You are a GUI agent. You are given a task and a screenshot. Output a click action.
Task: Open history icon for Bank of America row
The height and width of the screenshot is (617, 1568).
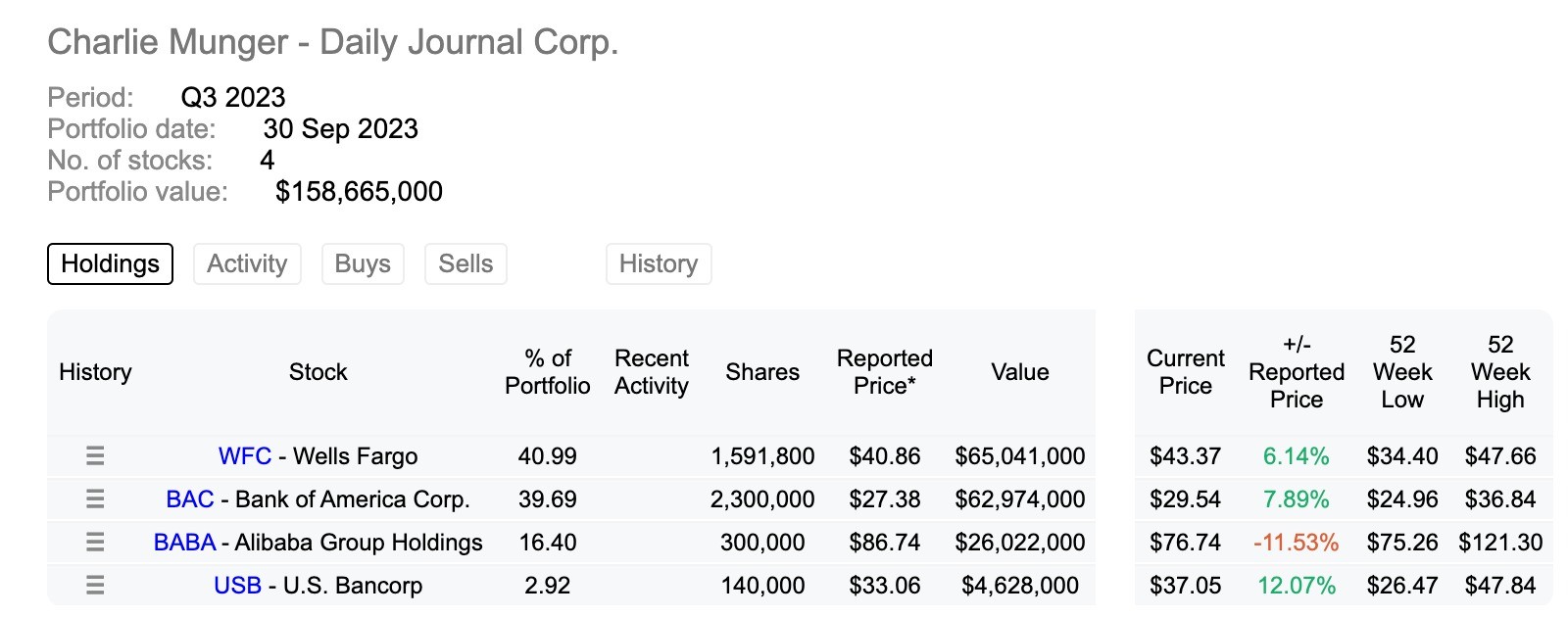95,498
